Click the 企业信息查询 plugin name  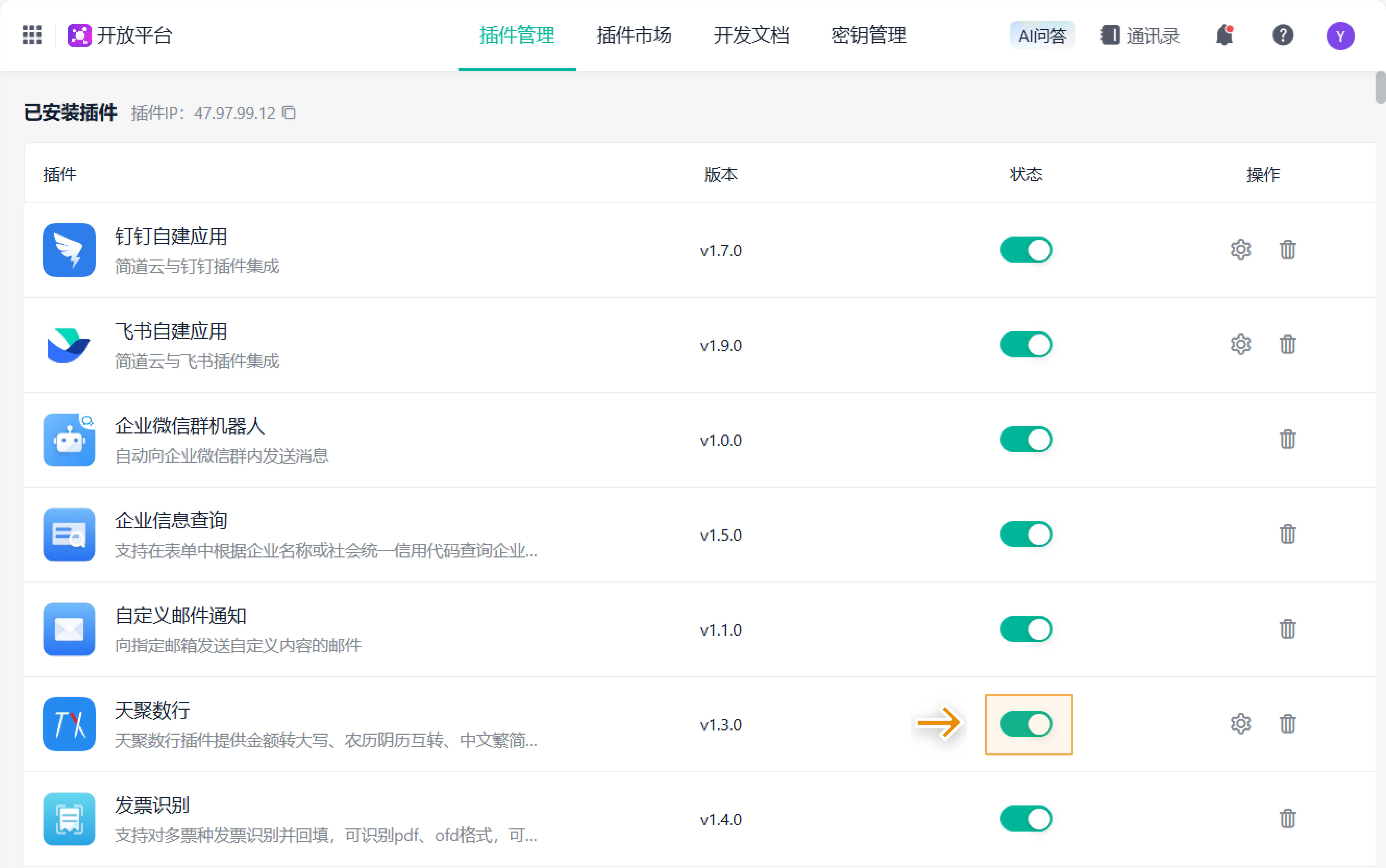[x=171, y=521]
